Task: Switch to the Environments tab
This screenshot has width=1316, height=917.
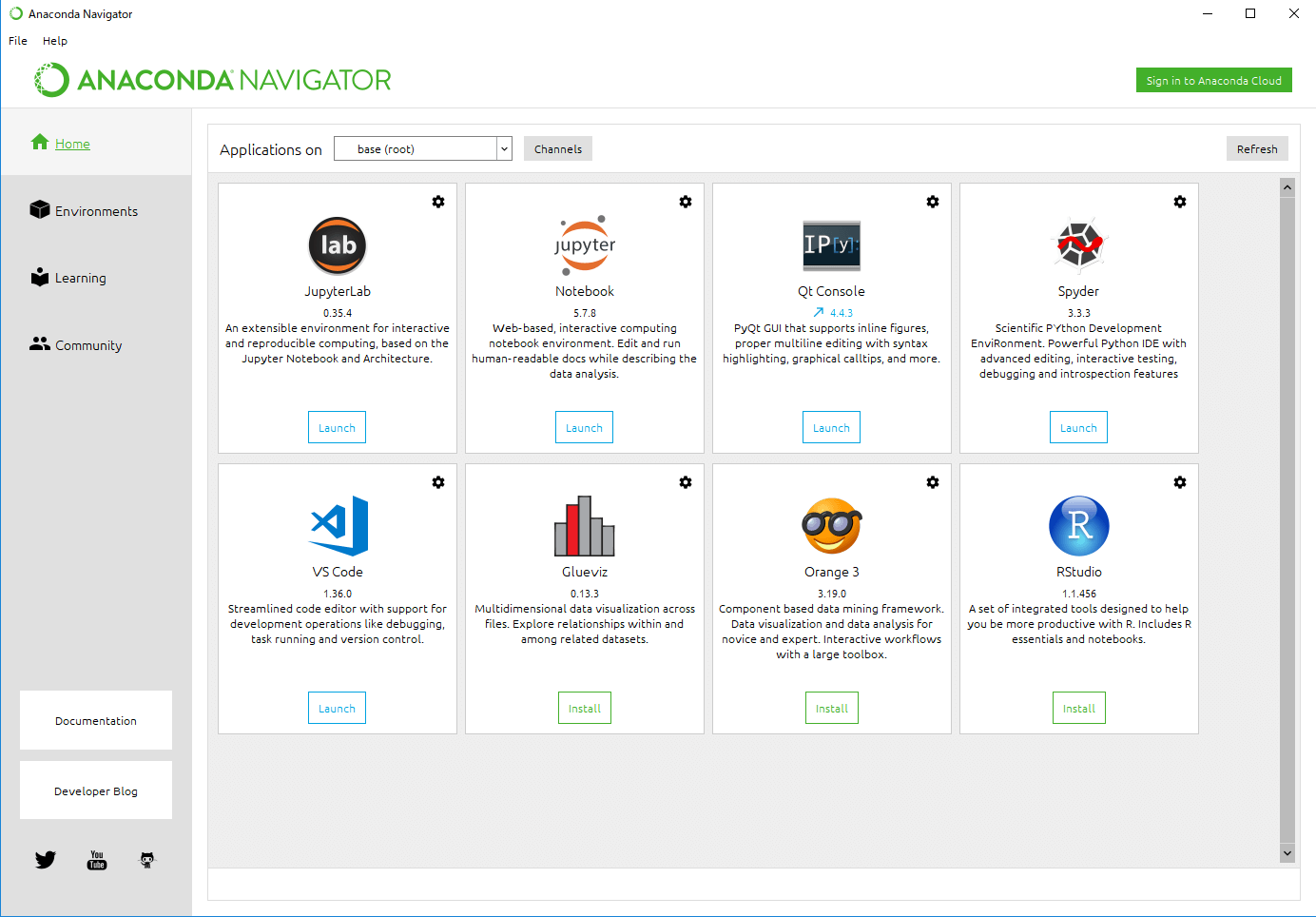Action: [96, 211]
